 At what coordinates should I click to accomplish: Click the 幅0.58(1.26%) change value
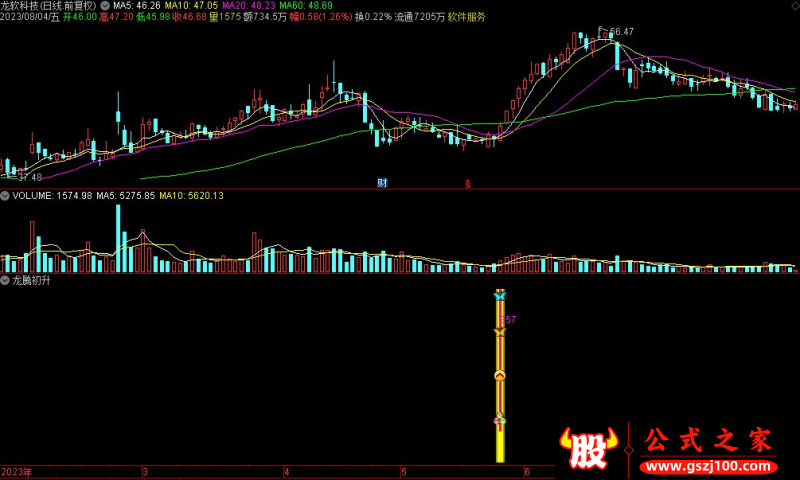(x=320, y=17)
